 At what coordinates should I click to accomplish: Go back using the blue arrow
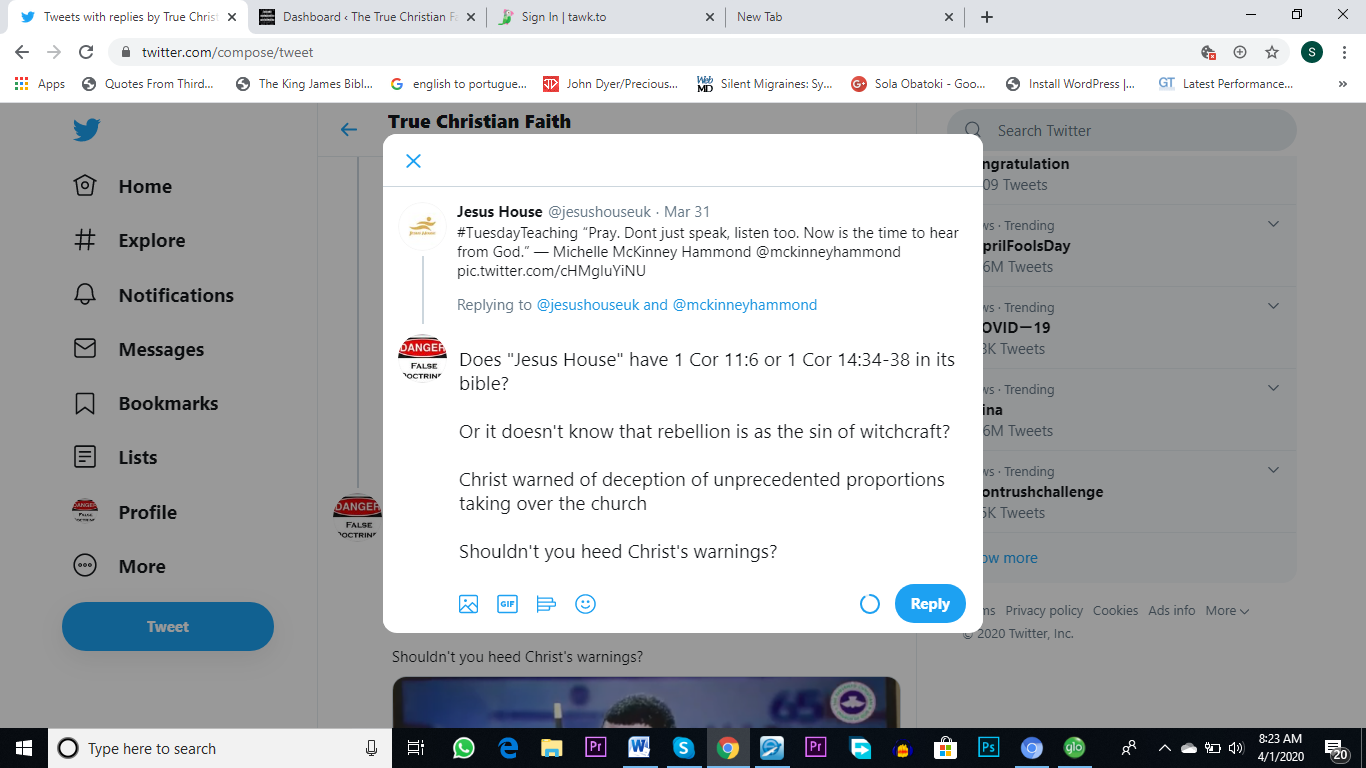click(349, 129)
